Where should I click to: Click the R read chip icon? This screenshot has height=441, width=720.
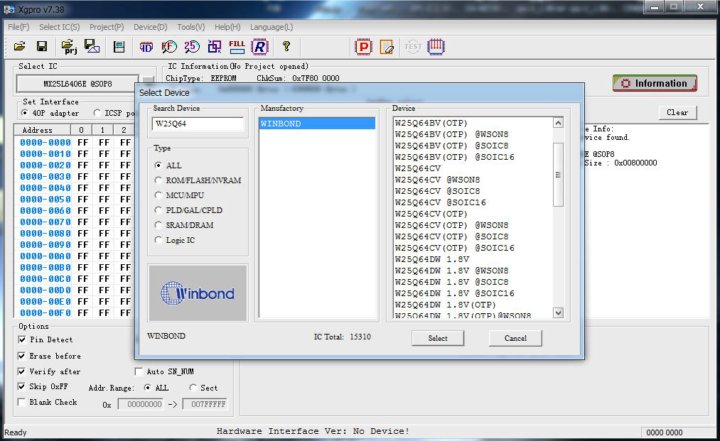(x=259, y=46)
